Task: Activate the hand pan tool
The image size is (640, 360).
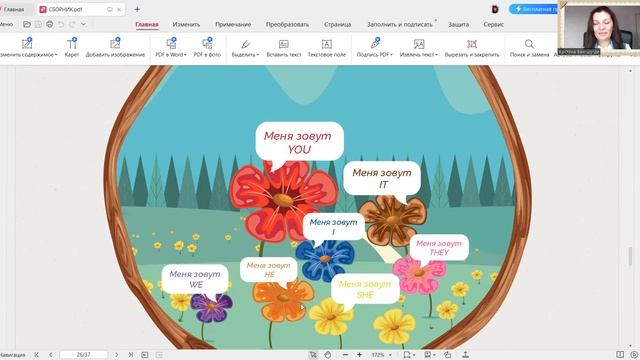Action: tap(327, 355)
